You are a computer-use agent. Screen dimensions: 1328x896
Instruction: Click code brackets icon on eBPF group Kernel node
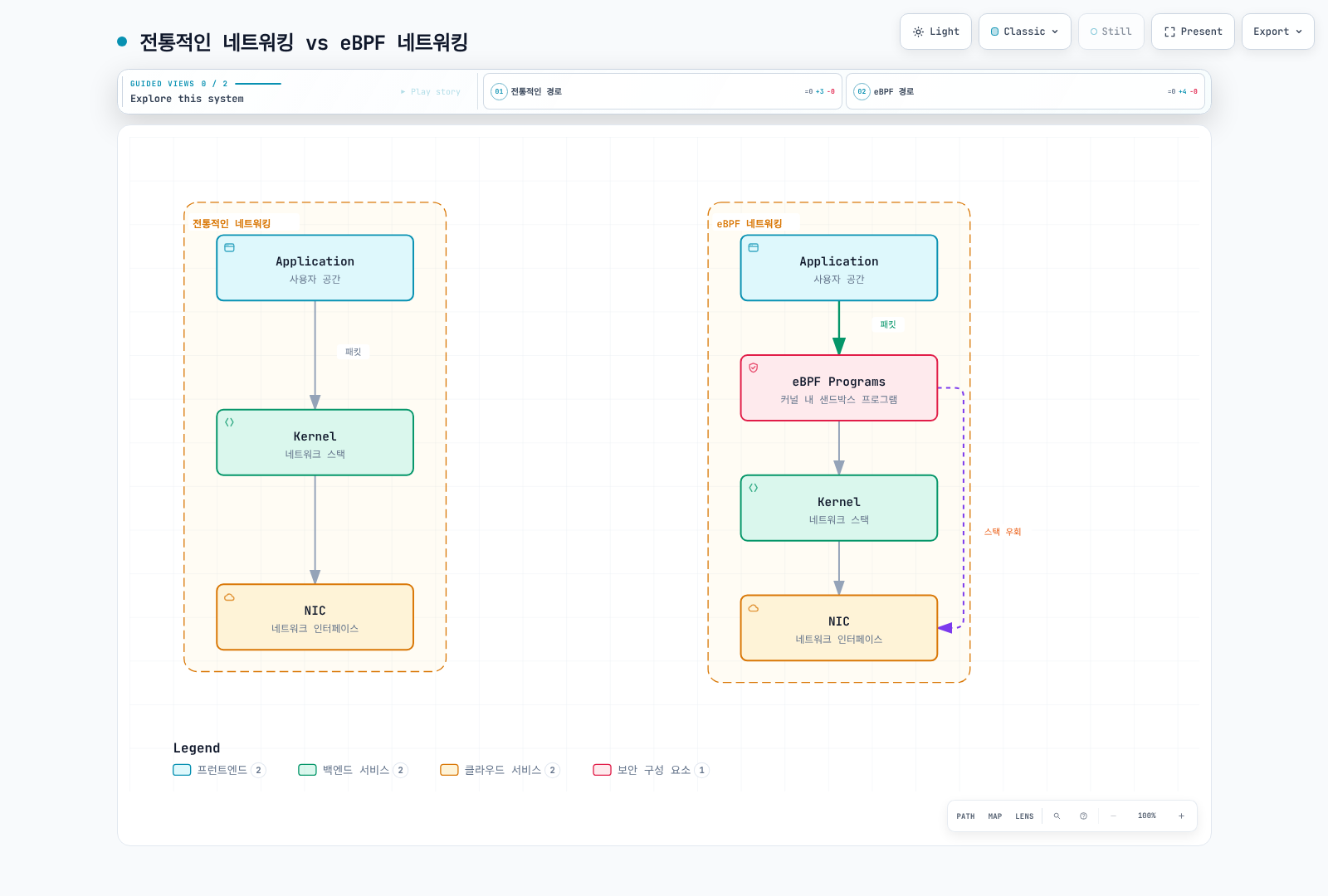(x=754, y=488)
